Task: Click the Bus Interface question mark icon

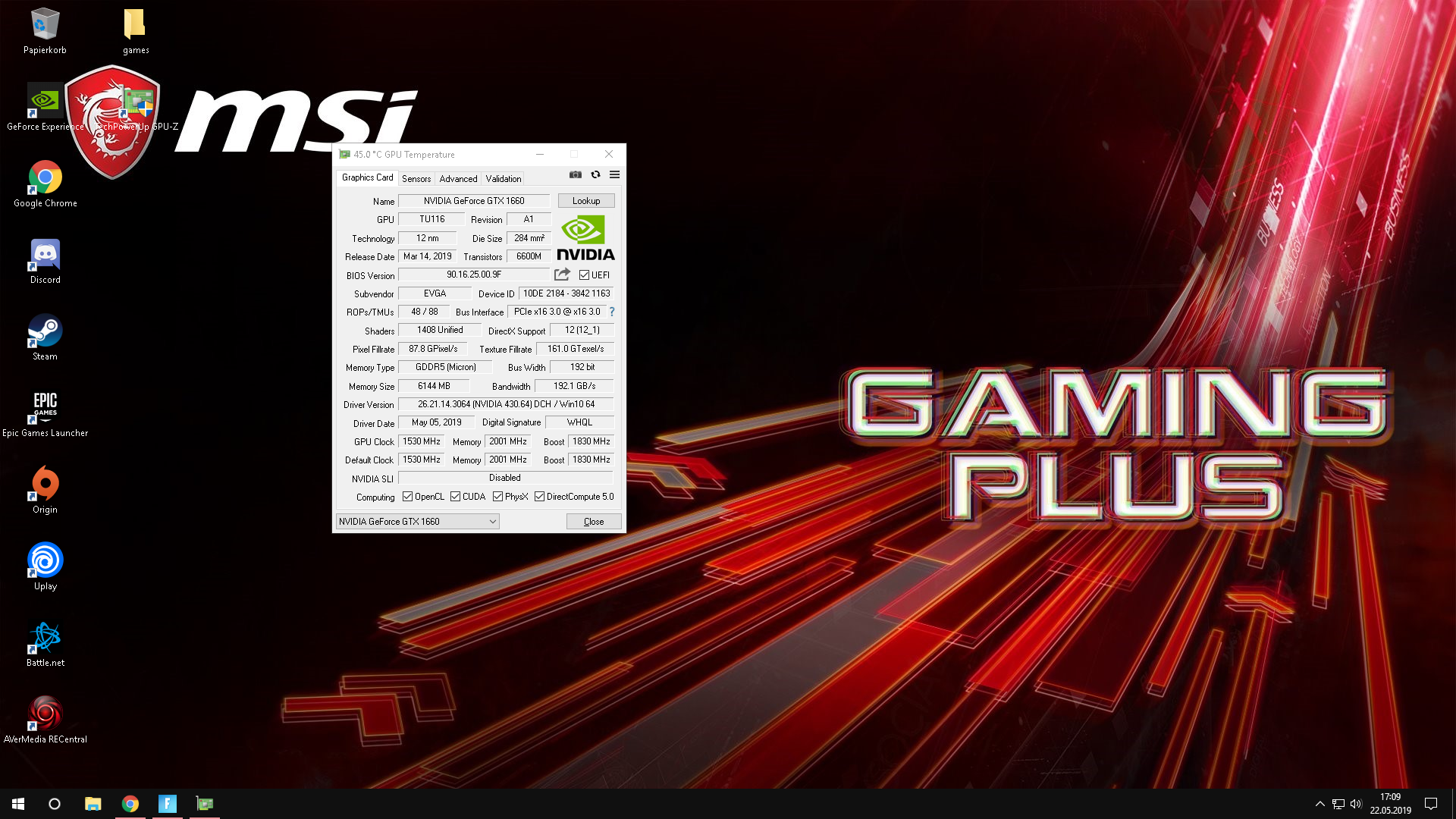Action: [x=612, y=312]
